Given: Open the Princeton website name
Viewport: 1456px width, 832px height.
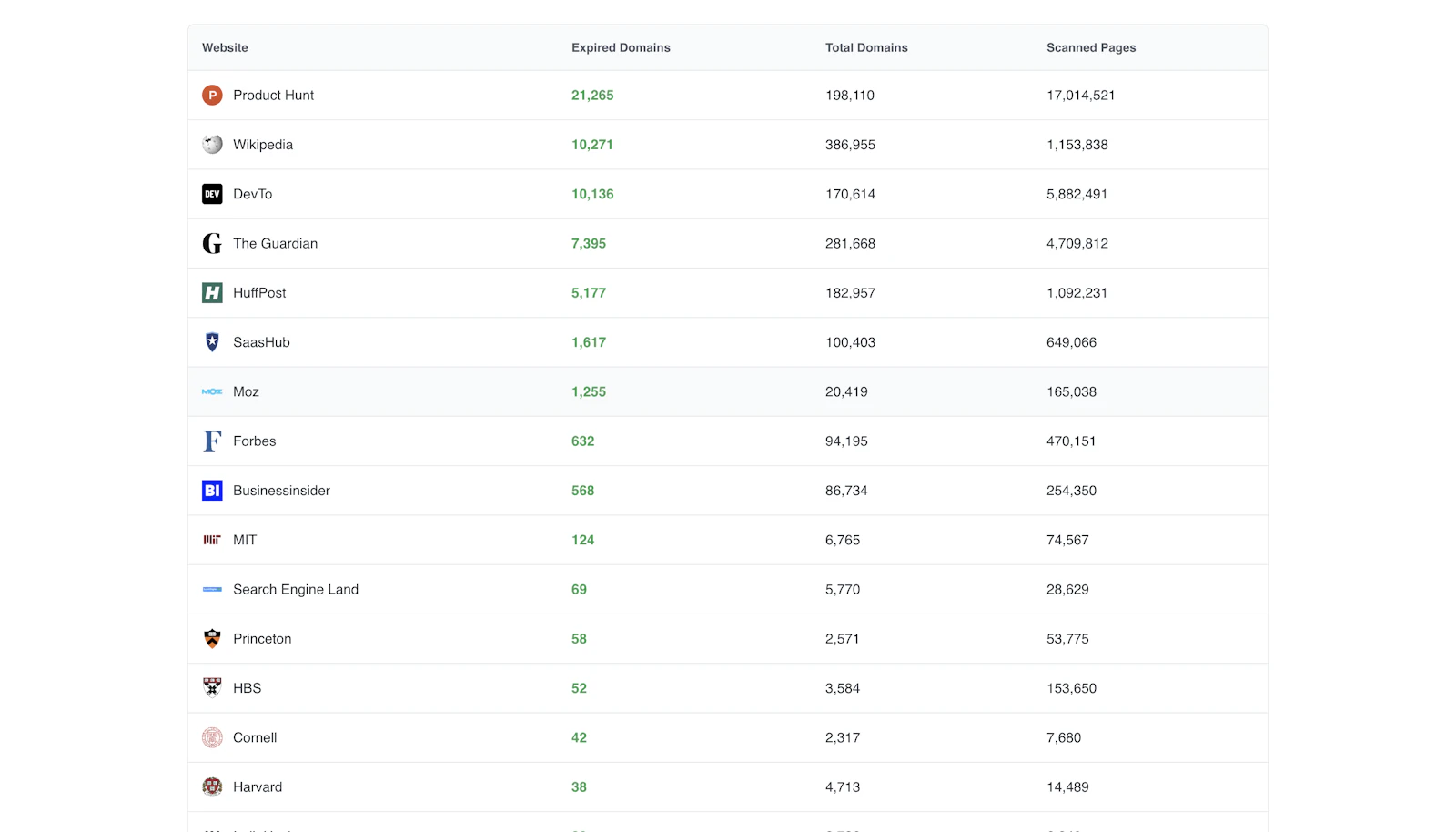Looking at the screenshot, I should [x=262, y=639].
